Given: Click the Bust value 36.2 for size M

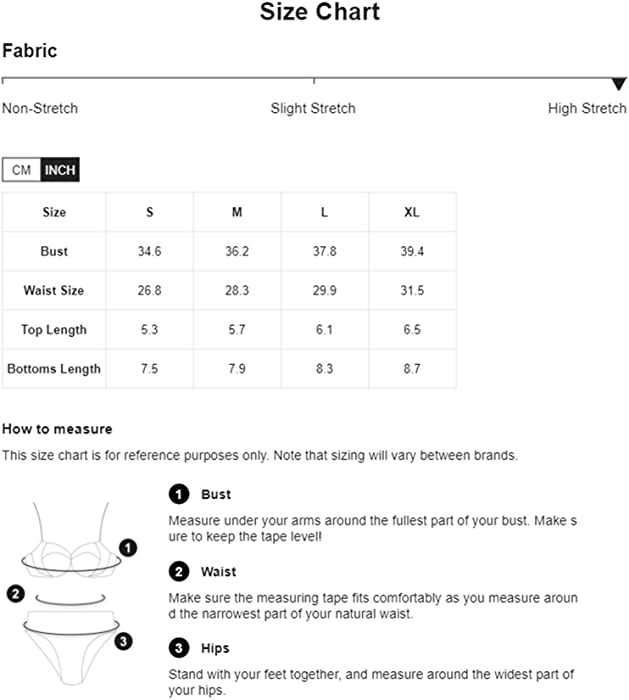Looking at the screenshot, I should click(x=237, y=251).
